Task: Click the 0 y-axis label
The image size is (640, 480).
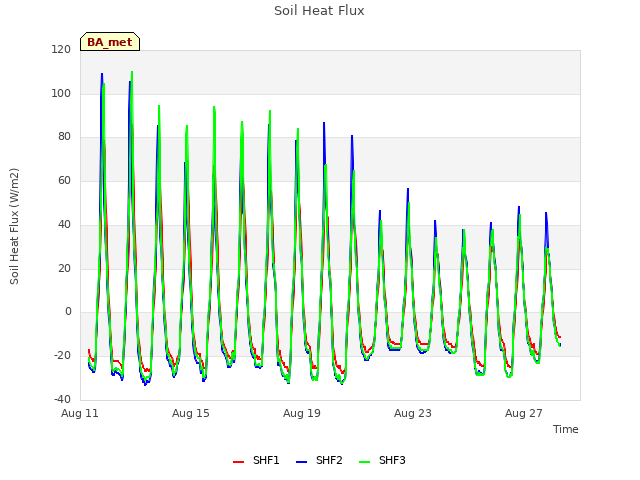Action: tap(68, 312)
